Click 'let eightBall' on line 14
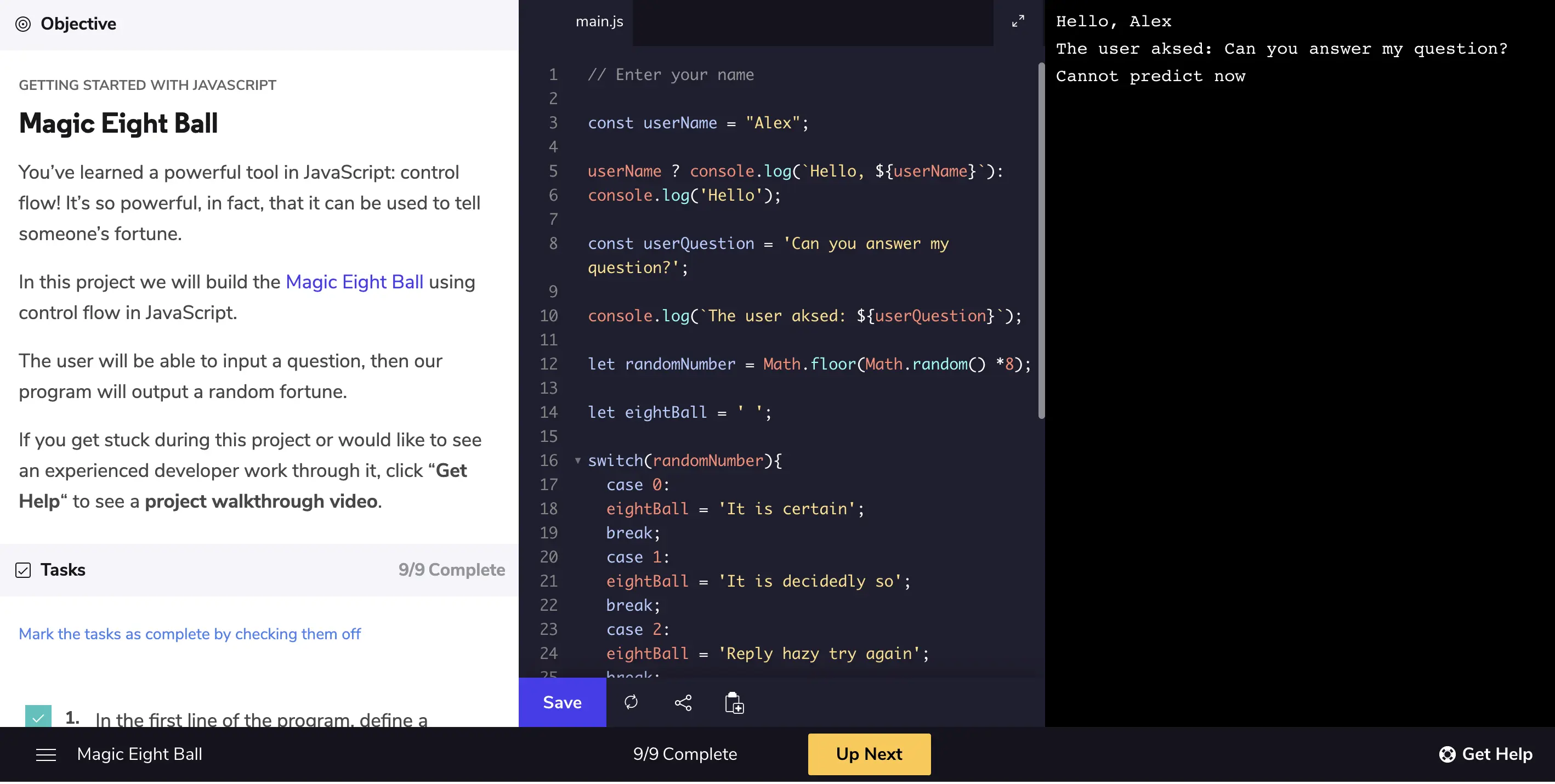Viewport: 1555px width, 784px height. click(x=647, y=412)
